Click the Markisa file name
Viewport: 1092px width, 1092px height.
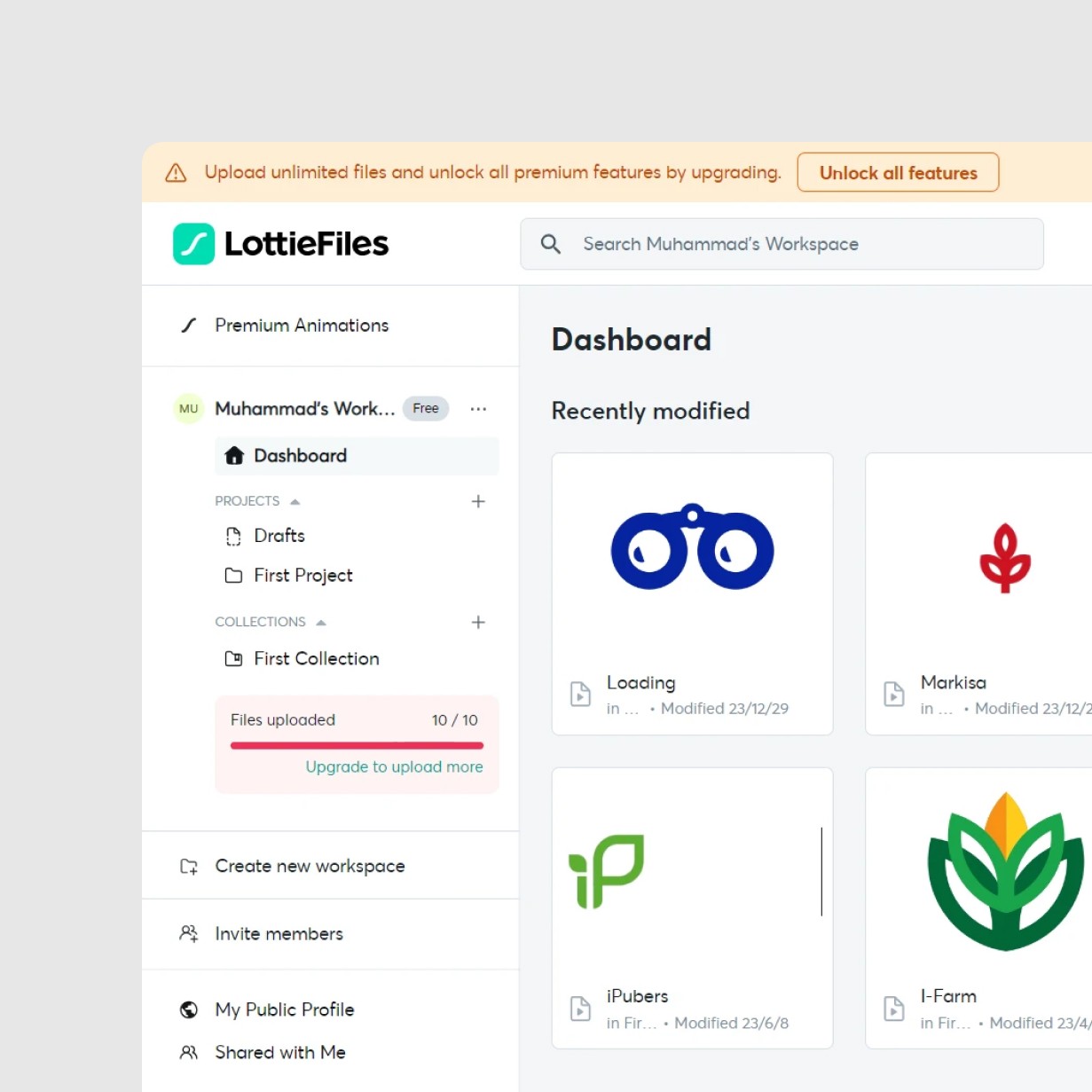(x=954, y=683)
